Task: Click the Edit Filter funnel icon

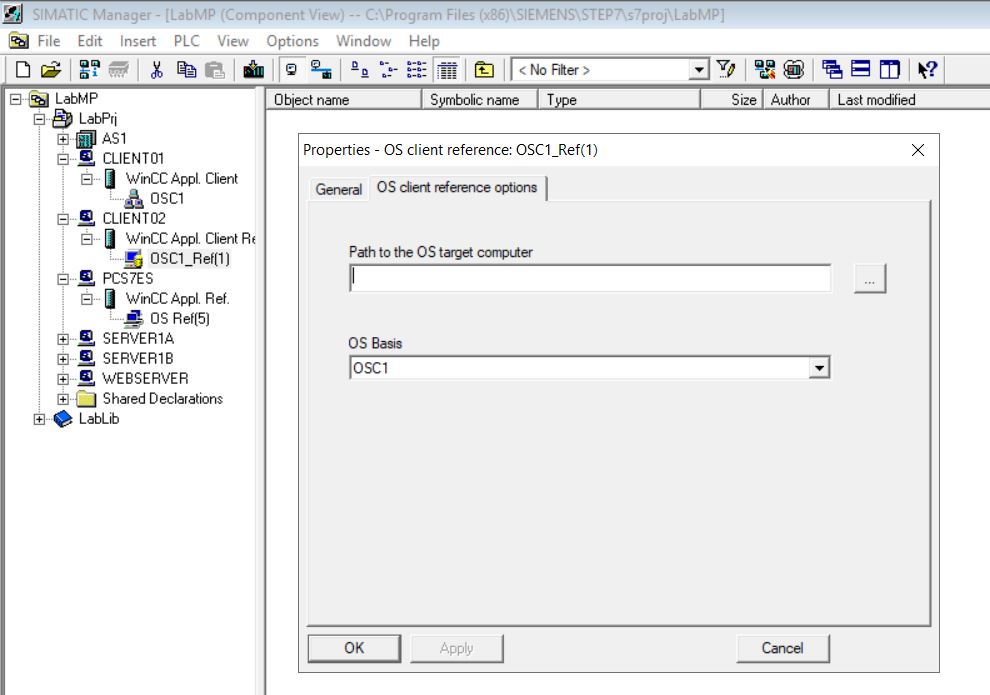Action: (726, 69)
